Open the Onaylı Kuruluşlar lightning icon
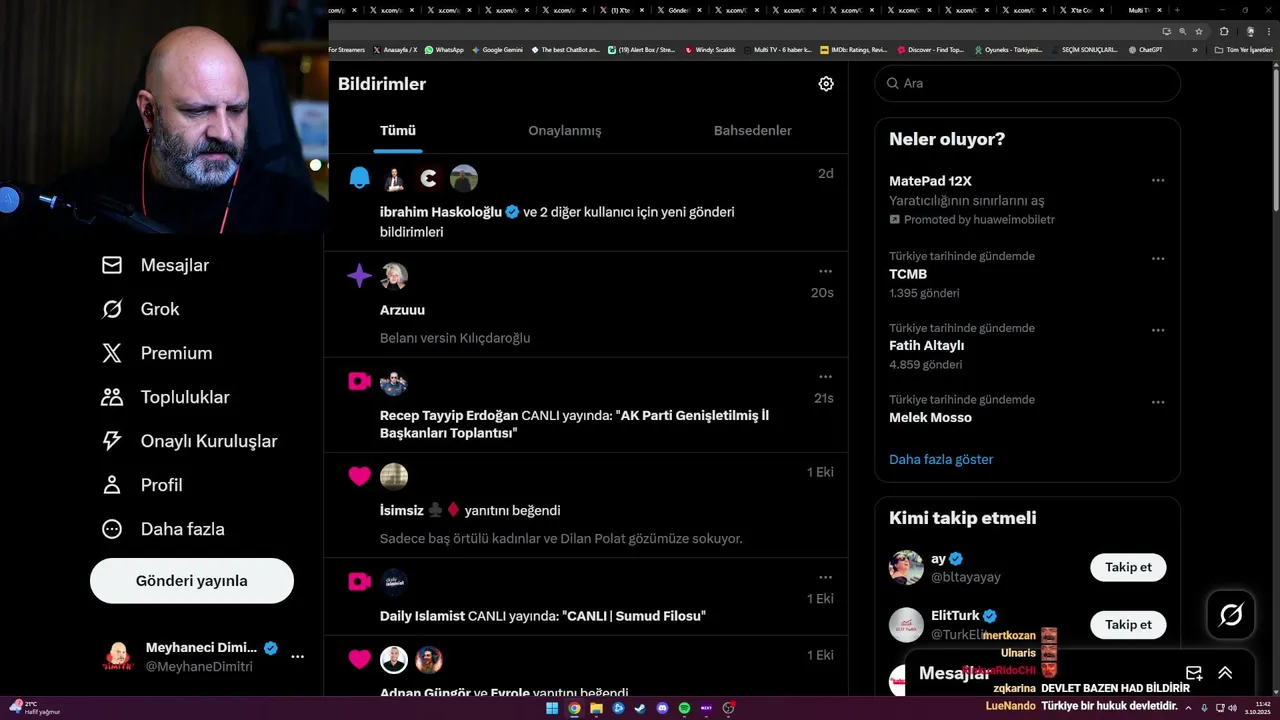Viewport: 1280px width, 720px height. click(112, 441)
